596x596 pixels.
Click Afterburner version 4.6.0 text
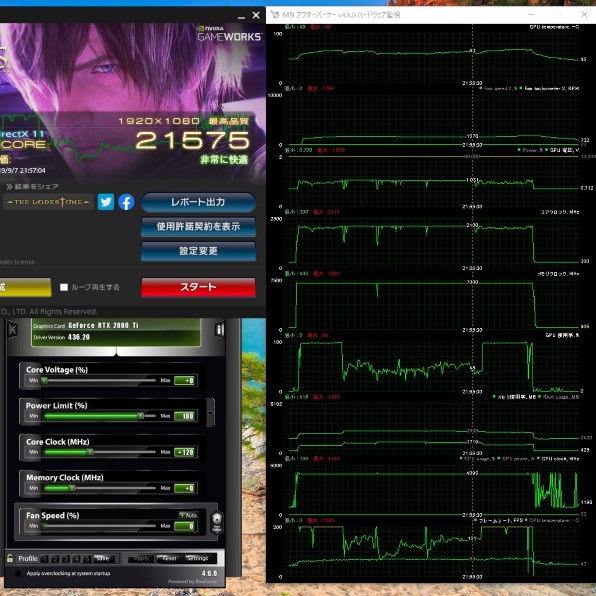point(209,573)
